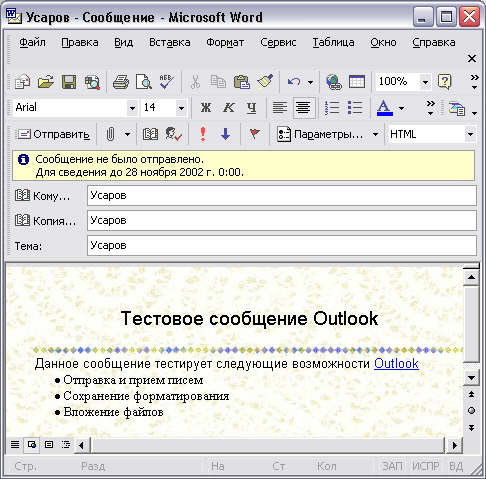Open the Формат menu
The image size is (486, 479).
[225, 43]
